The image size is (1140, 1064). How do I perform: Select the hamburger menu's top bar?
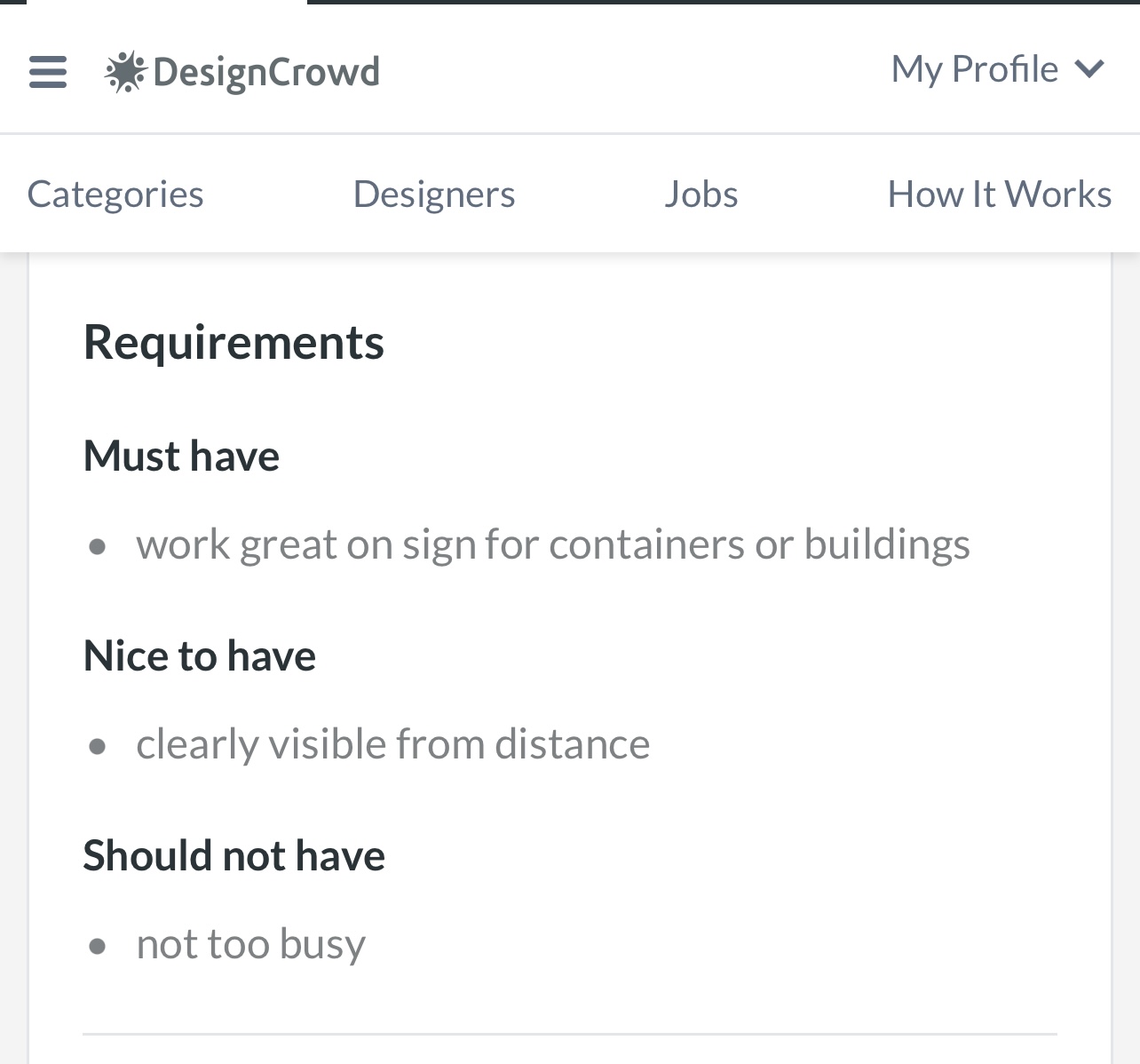(x=47, y=59)
